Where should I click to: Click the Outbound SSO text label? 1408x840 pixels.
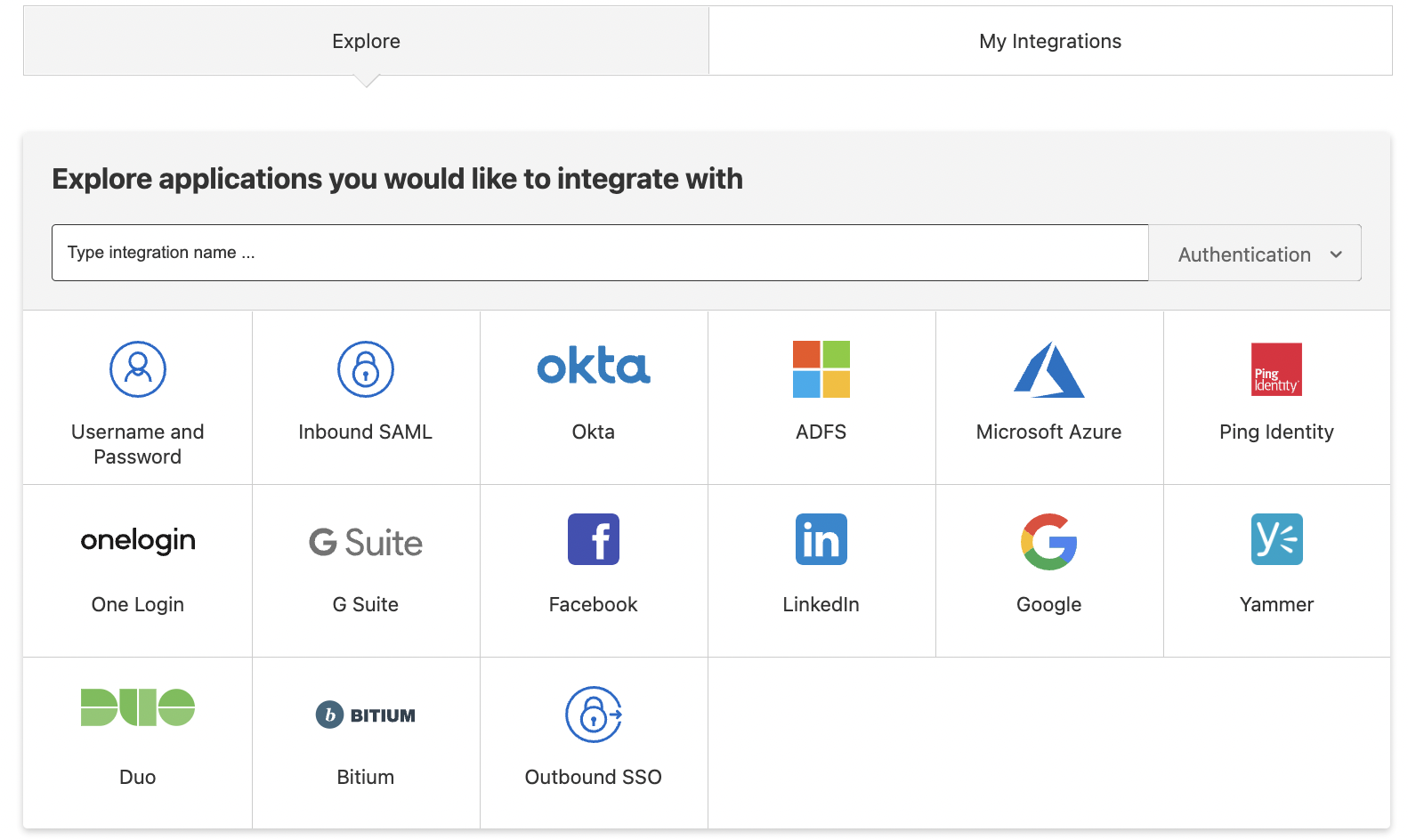click(593, 777)
